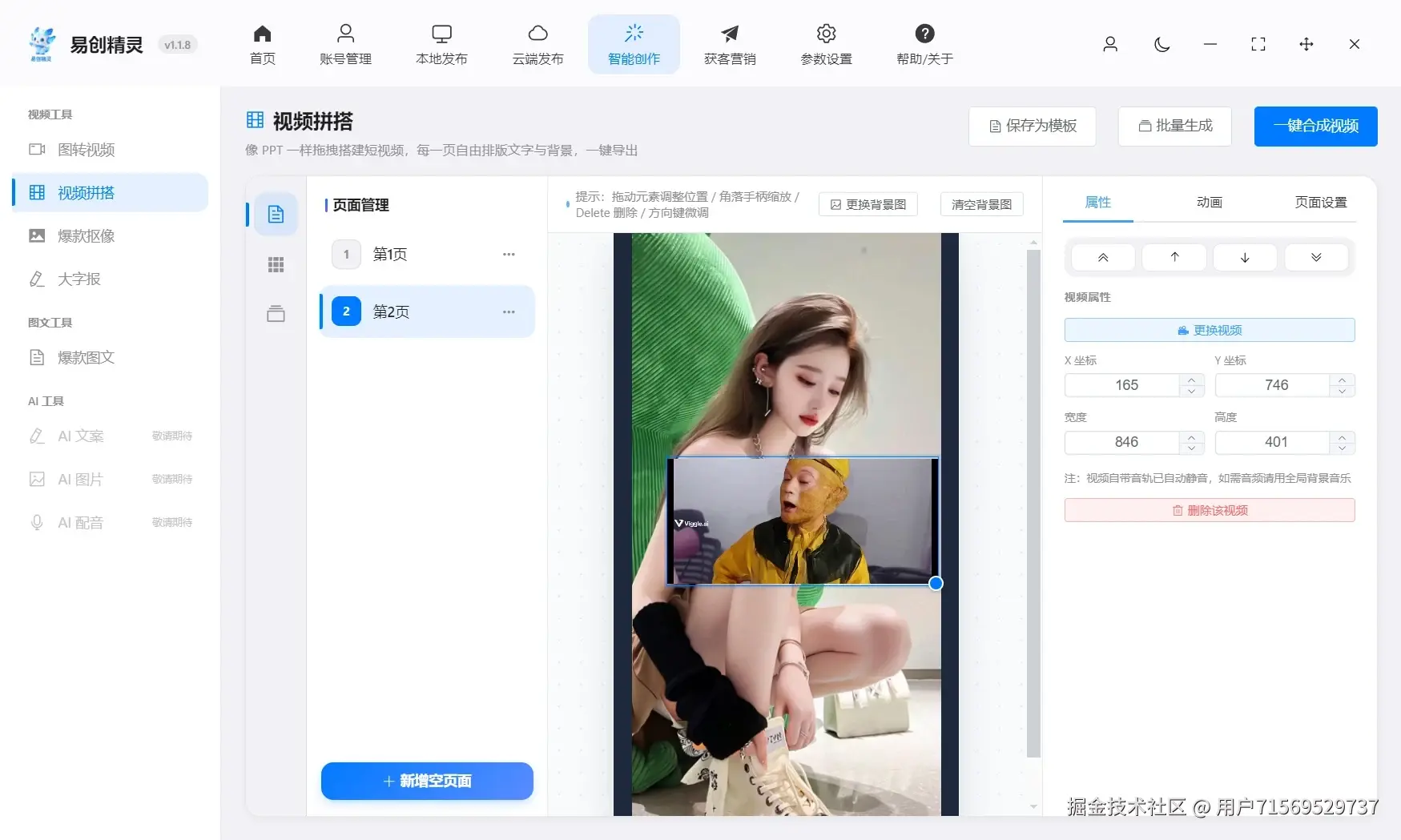
Task: Click the 一键合成视频 button
Action: click(1315, 127)
